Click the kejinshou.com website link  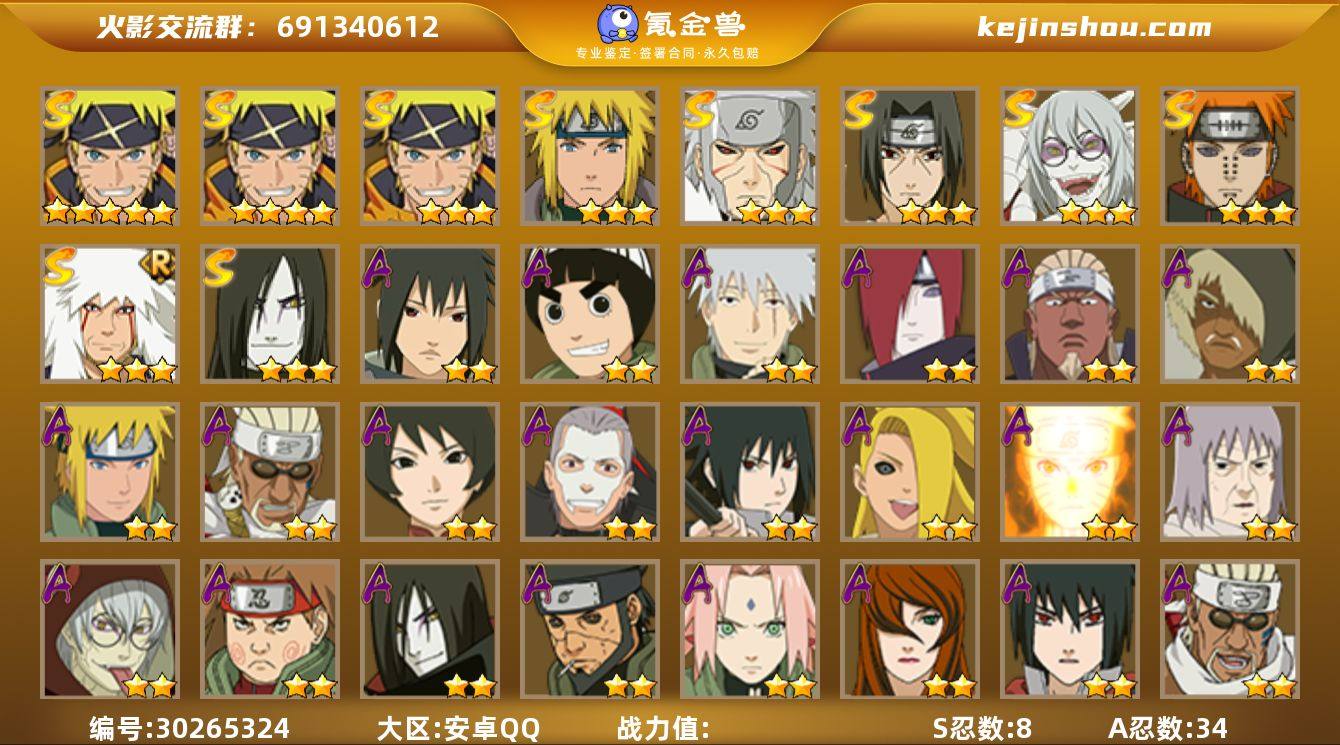(1094, 27)
